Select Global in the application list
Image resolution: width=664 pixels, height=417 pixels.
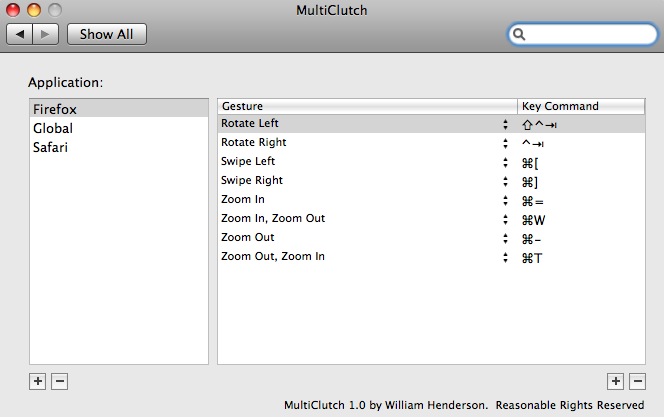pyautogui.click(x=53, y=128)
